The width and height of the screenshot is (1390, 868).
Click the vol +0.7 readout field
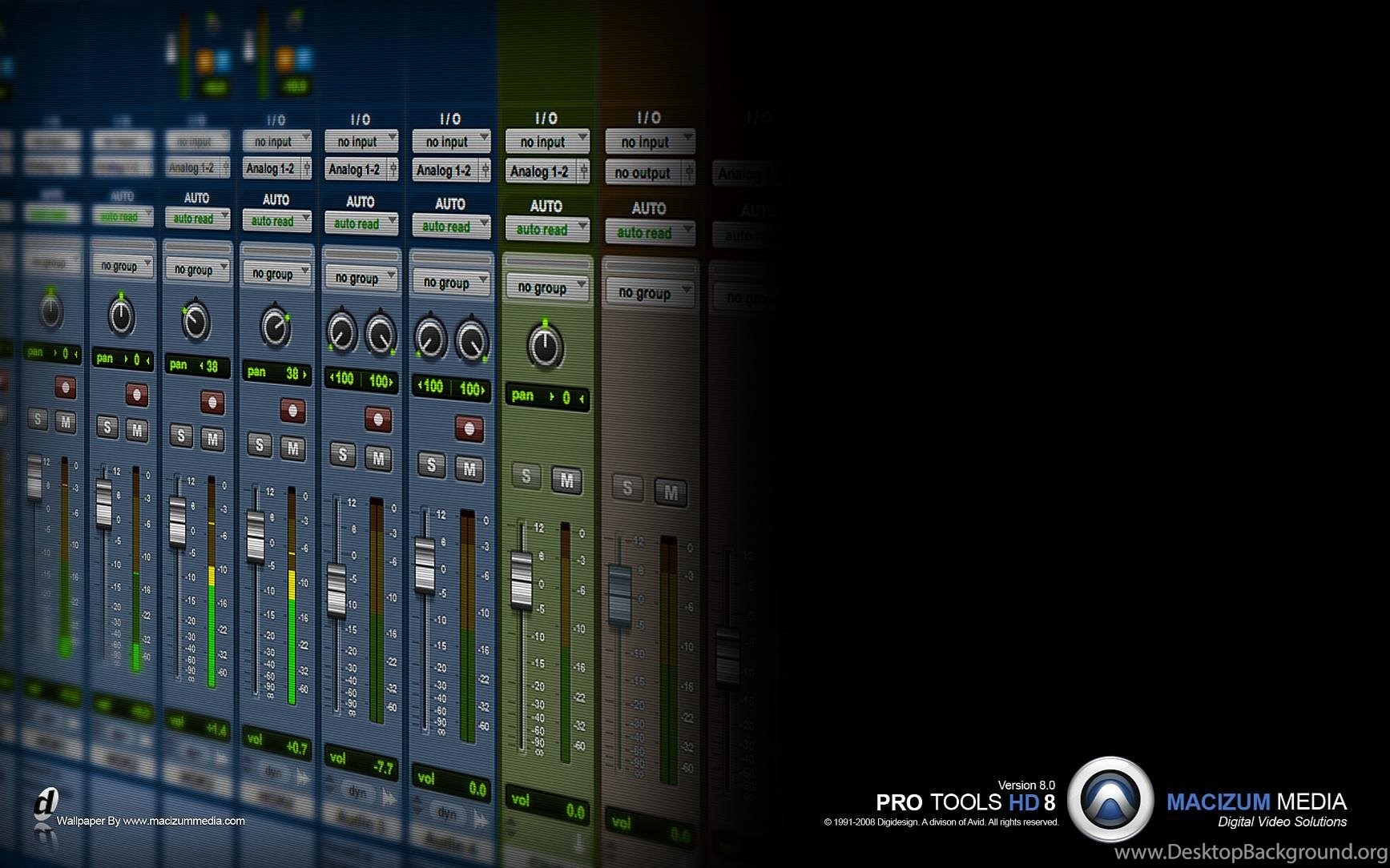pos(277,744)
